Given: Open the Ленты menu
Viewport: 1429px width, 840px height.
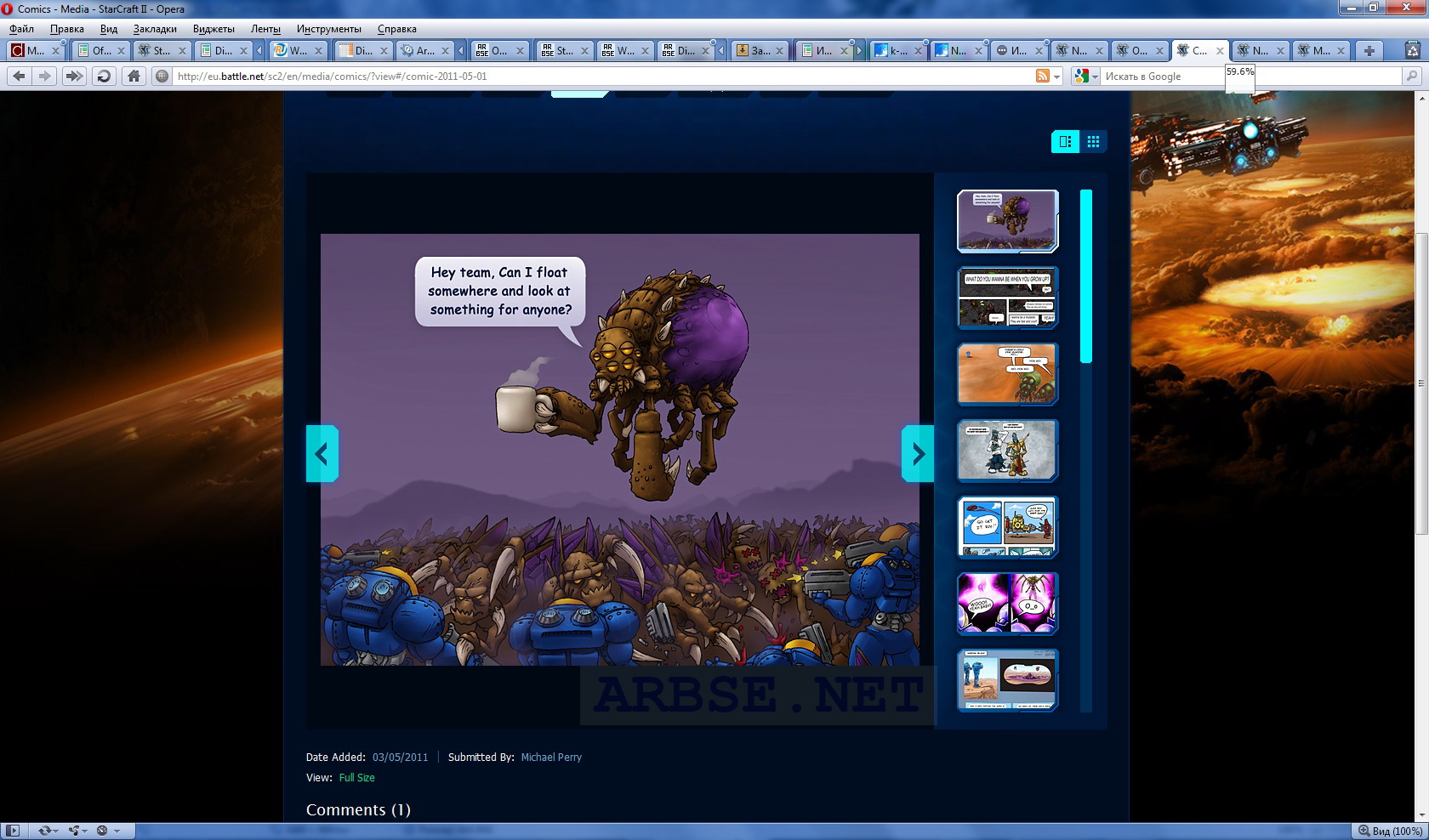Looking at the screenshot, I should pyautogui.click(x=265, y=28).
